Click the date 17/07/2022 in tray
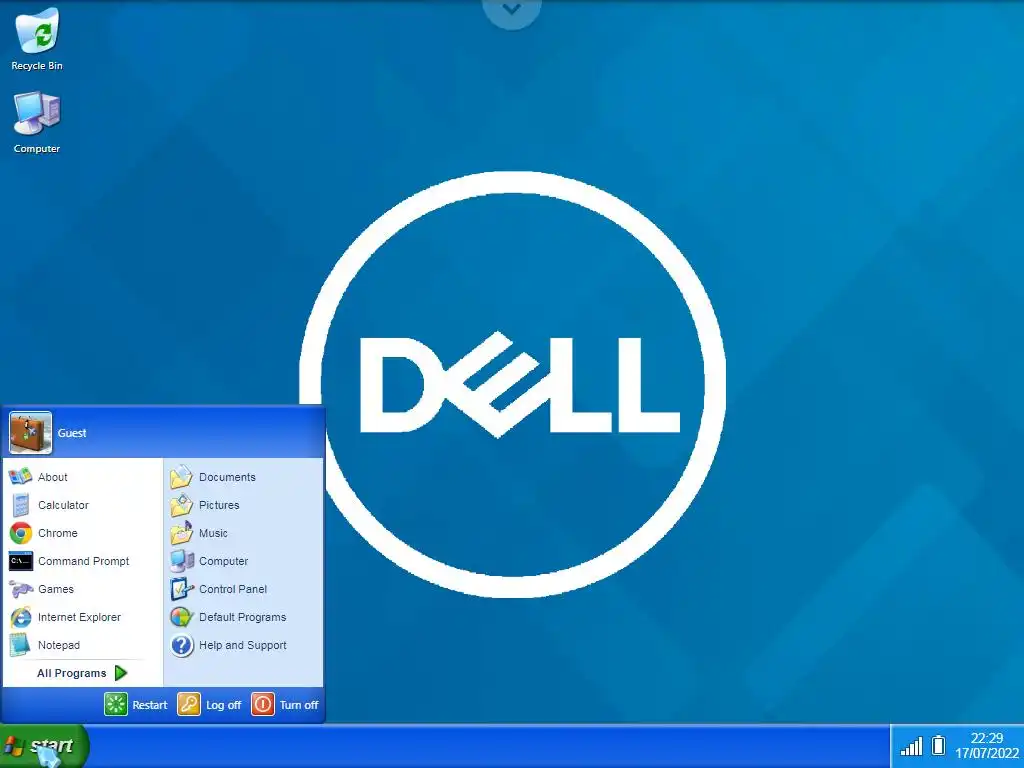Image resolution: width=1024 pixels, height=768 pixels. (x=987, y=754)
